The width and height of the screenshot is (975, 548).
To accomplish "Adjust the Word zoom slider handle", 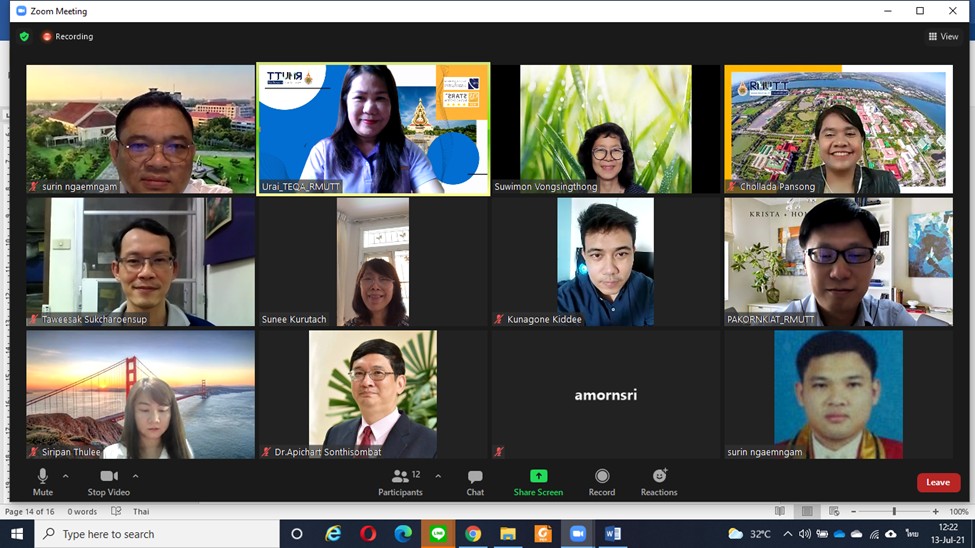I will point(894,511).
